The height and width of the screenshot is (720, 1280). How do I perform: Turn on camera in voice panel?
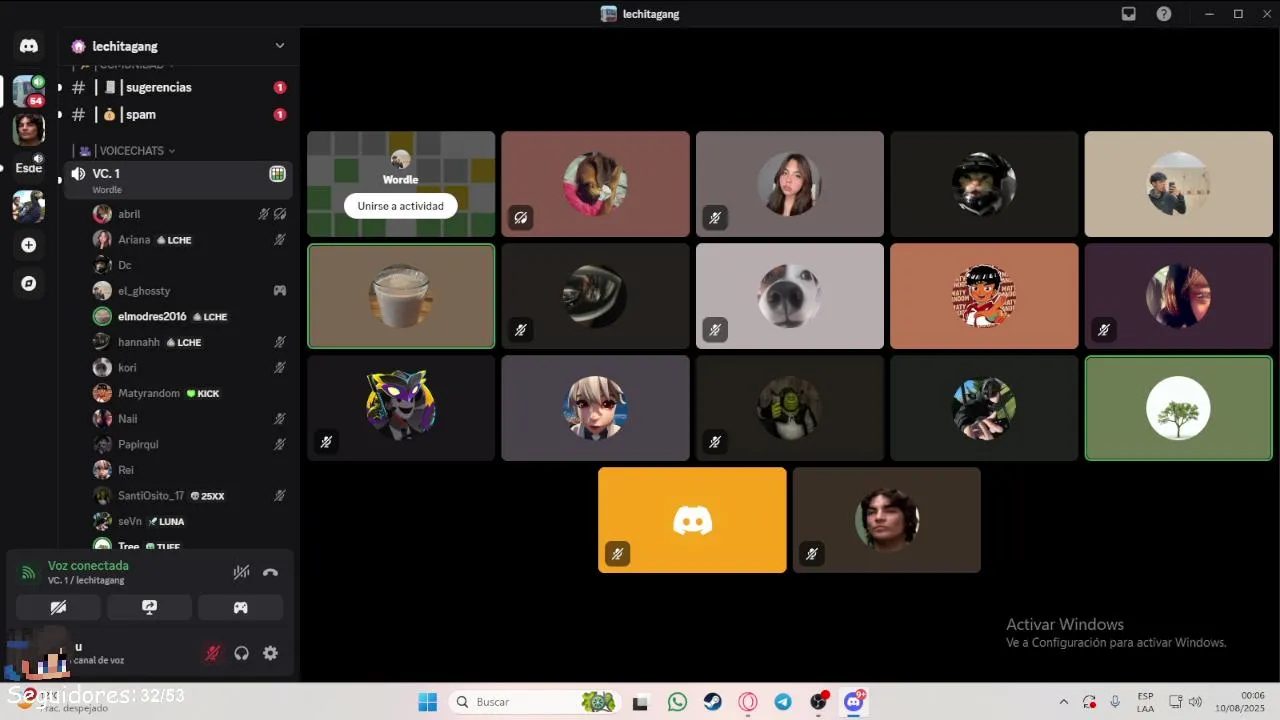(58, 607)
